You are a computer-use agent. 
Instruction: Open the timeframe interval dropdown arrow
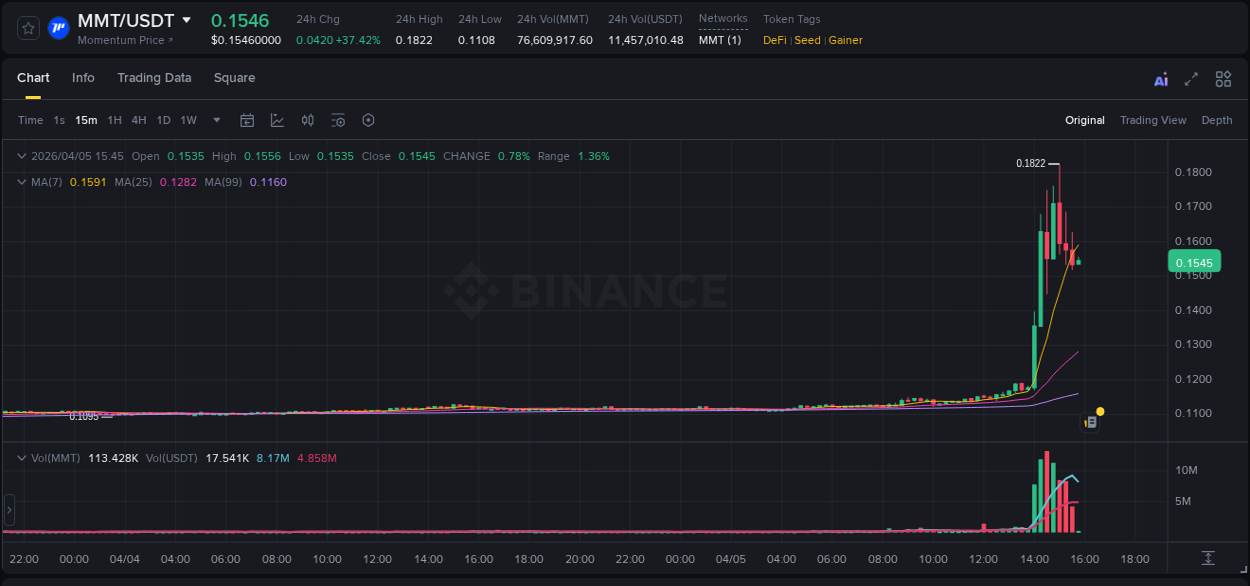pyautogui.click(x=215, y=120)
